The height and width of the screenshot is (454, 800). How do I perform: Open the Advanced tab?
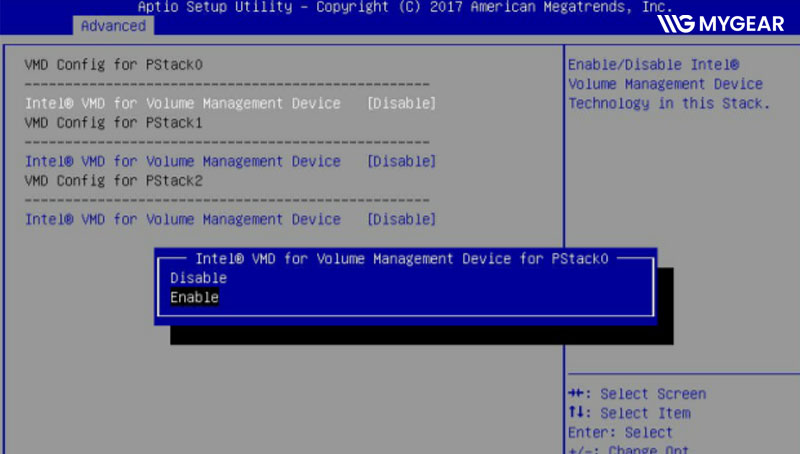pos(113,25)
